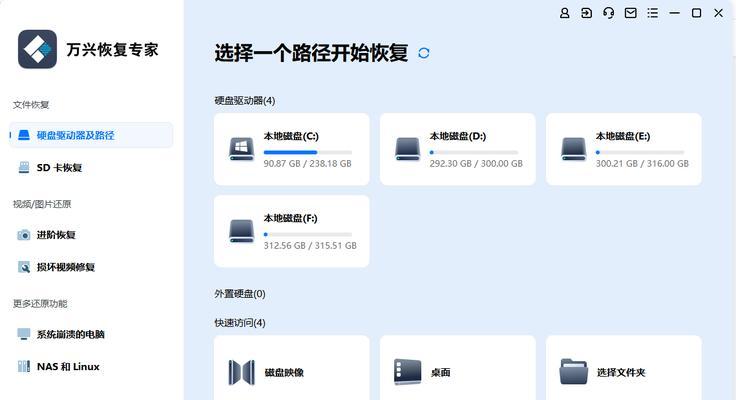Image resolution: width=736 pixels, height=400 pixels.
Task: Click the 损坏视频修复 repair icon
Action: pyautogui.click(x=23, y=267)
